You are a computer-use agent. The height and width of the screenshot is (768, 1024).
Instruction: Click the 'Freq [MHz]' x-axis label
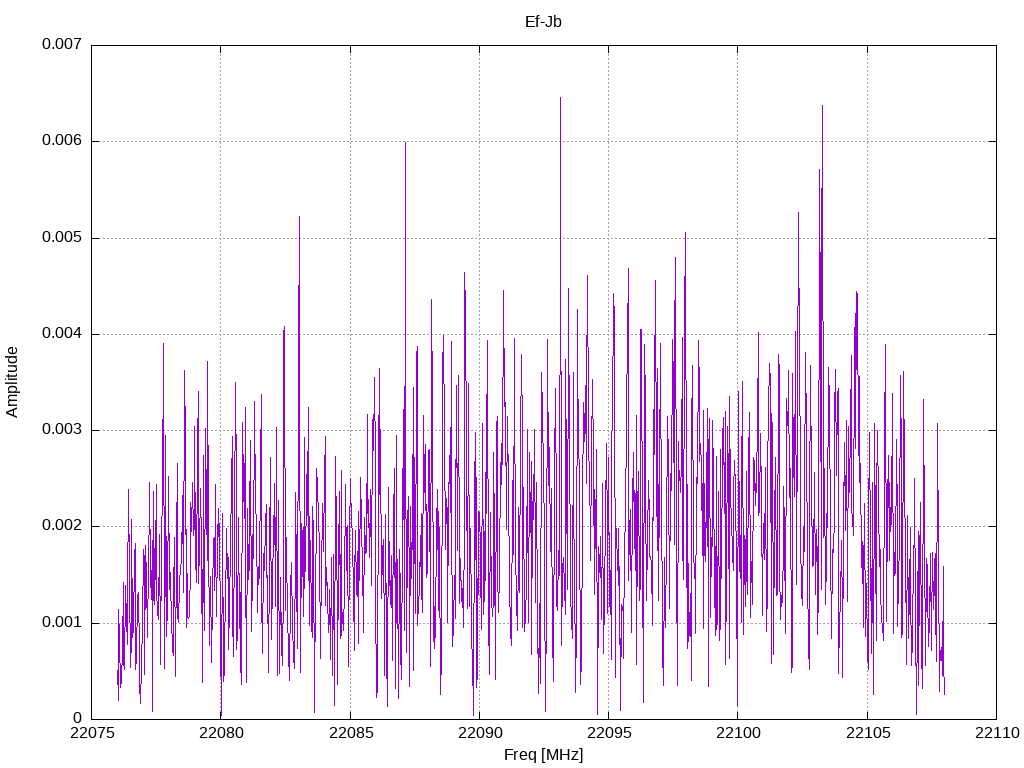543,755
